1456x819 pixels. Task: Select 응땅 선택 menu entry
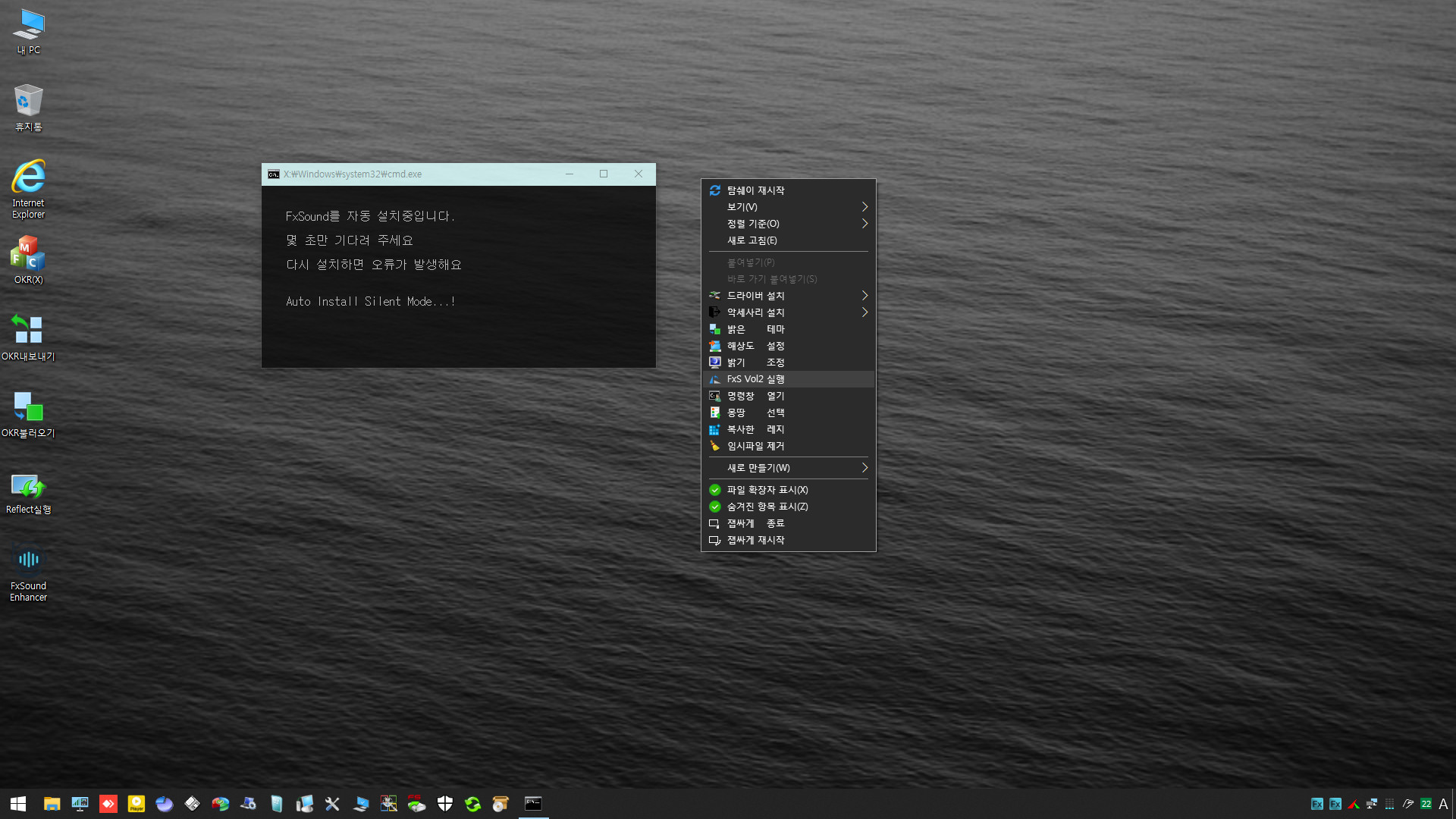[x=789, y=413]
